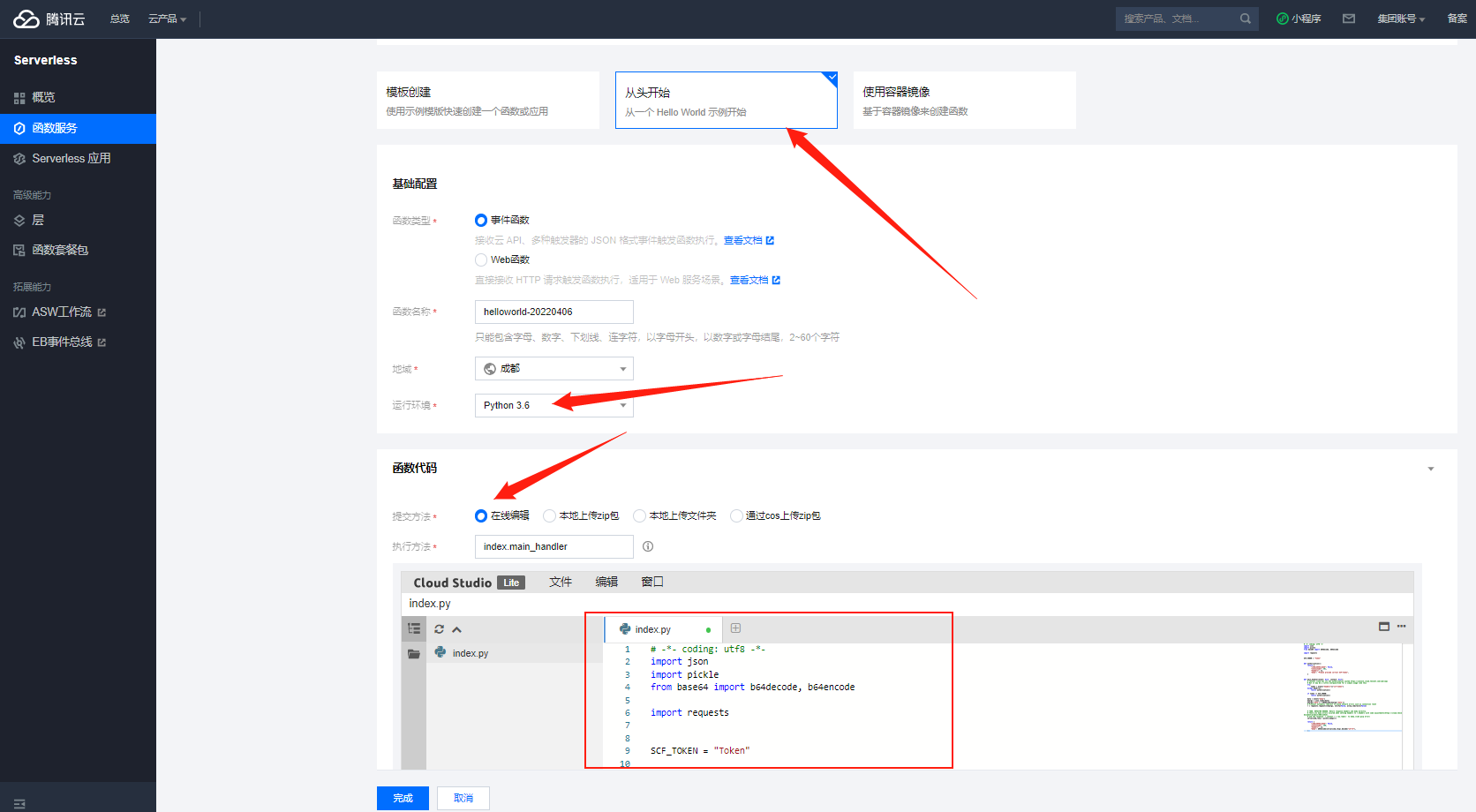The width and height of the screenshot is (1476, 812).
Task: Select 函数服务 in the sidebar
Action: (78, 128)
